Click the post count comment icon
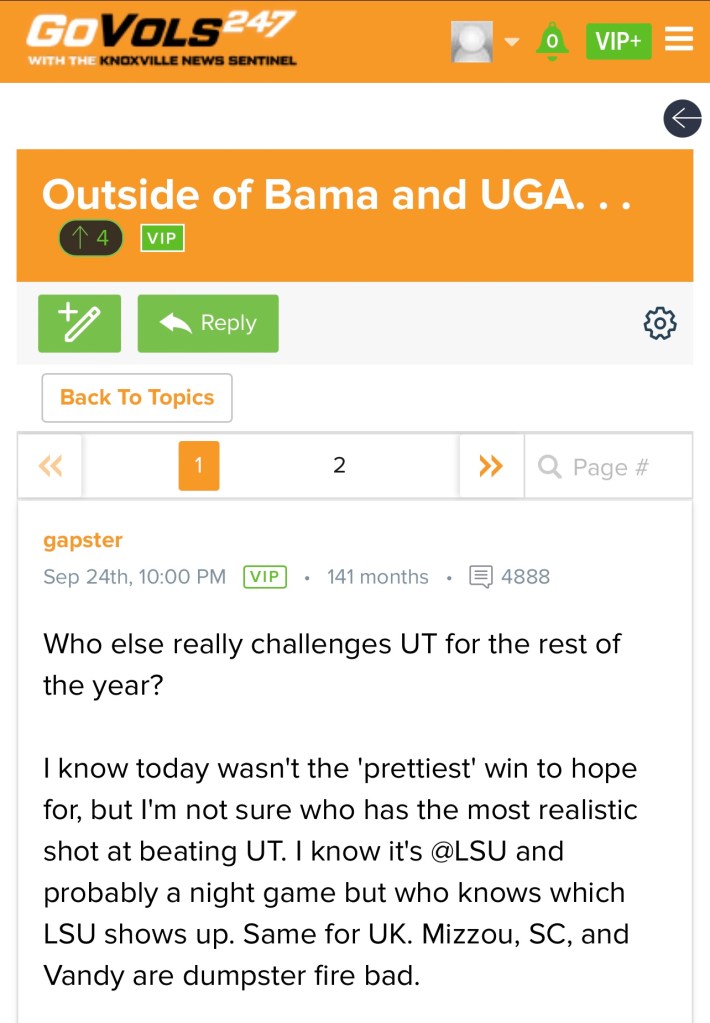This screenshot has height=1023, width=710. 481,576
